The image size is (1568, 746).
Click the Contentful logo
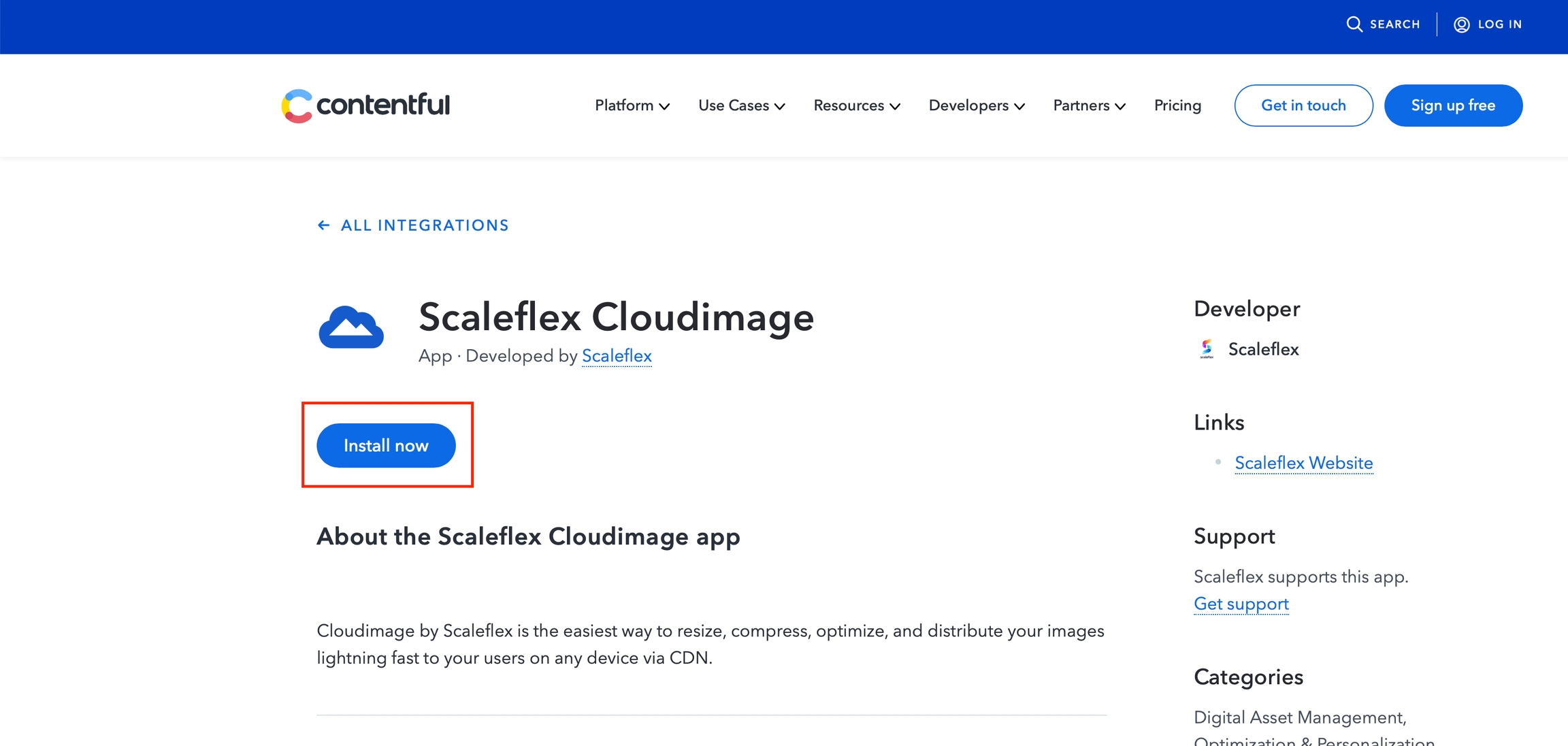365,106
